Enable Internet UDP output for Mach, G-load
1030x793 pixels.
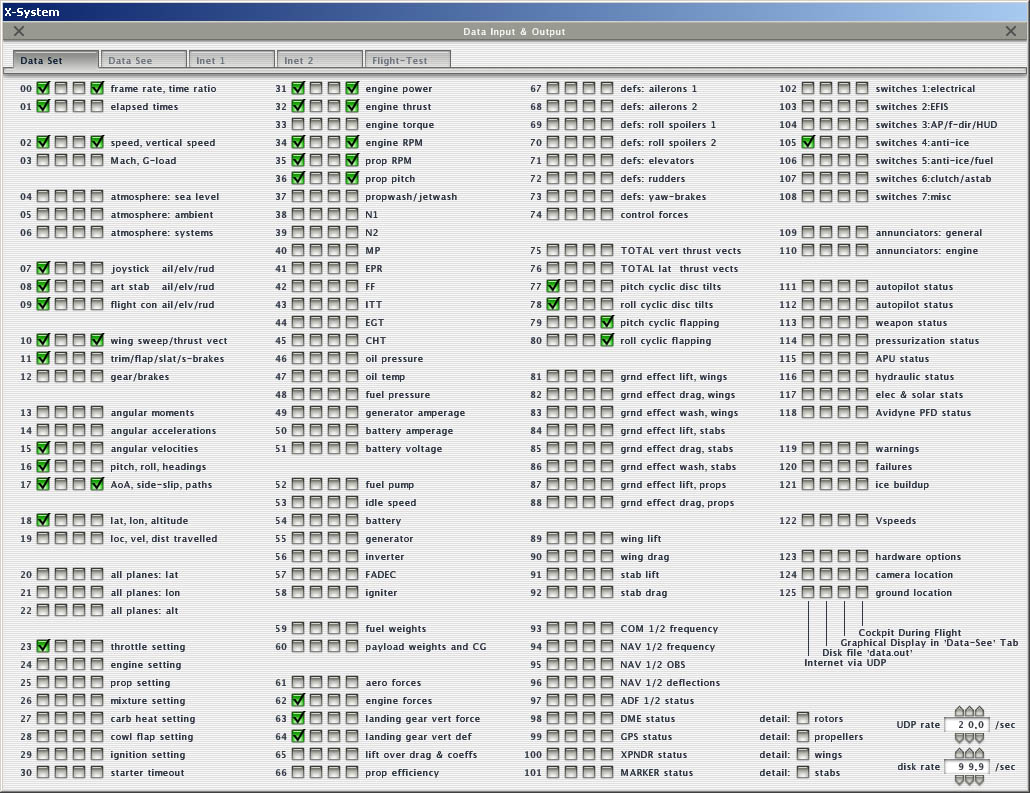click(x=43, y=160)
